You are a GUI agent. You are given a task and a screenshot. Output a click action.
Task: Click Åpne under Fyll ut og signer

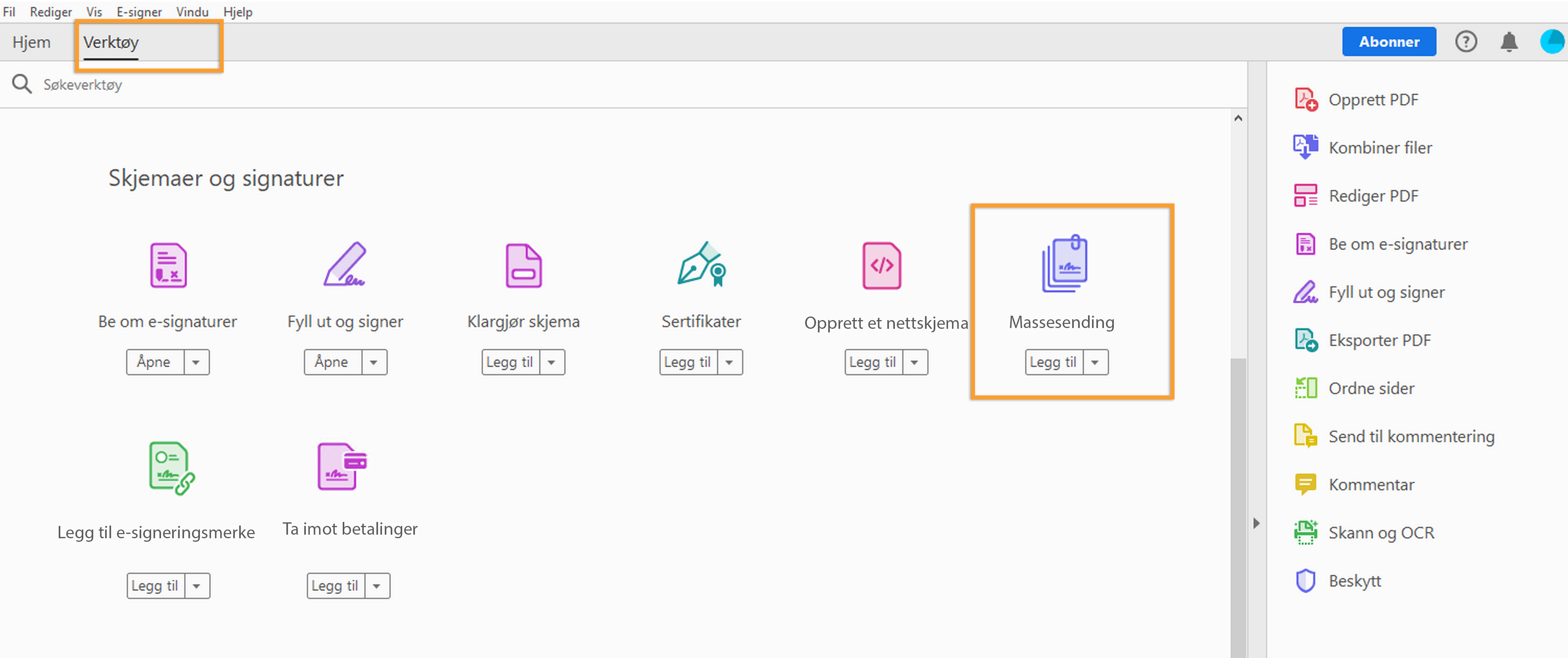[x=332, y=362]
